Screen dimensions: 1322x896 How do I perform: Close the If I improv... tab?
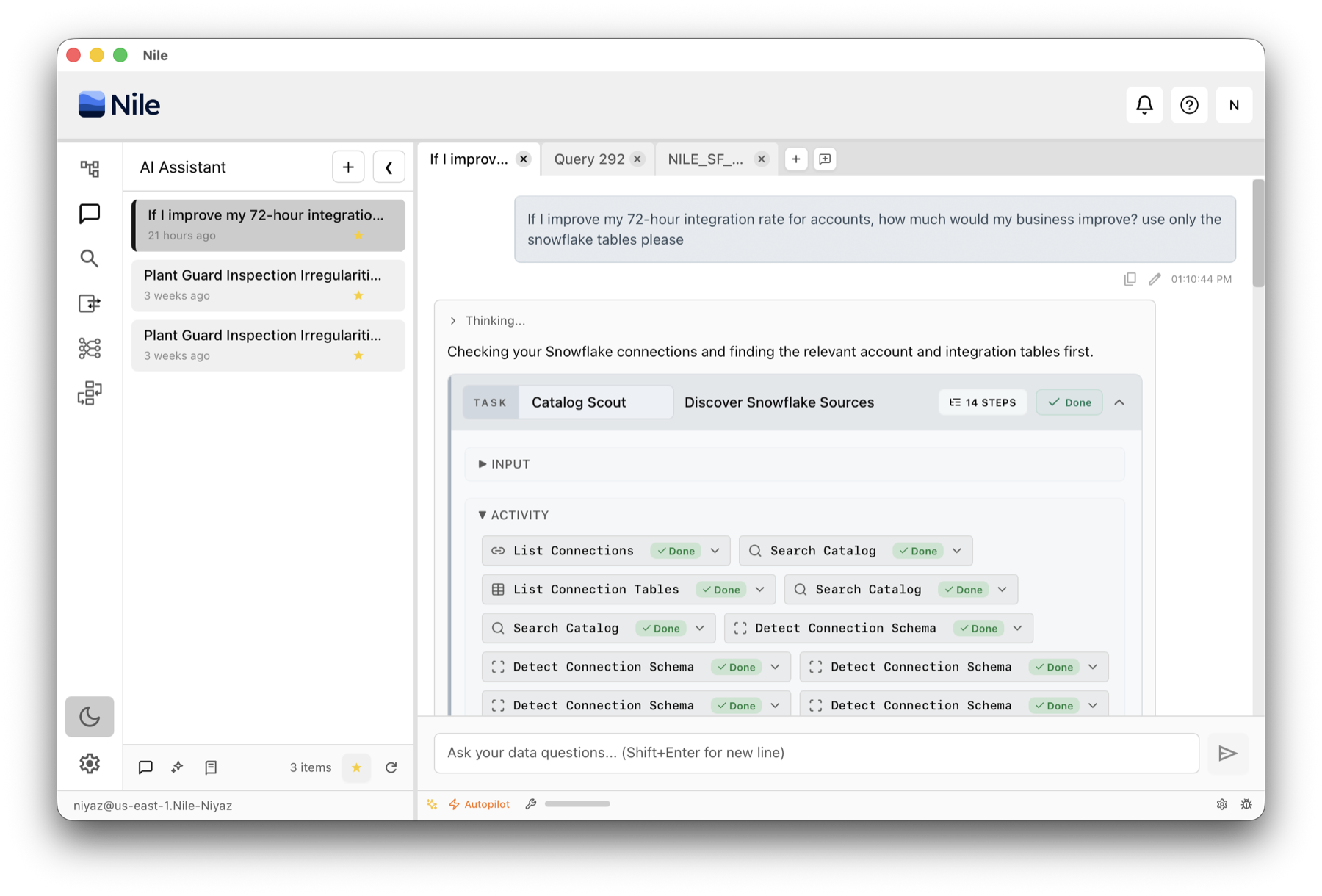(x=524, y=159)
